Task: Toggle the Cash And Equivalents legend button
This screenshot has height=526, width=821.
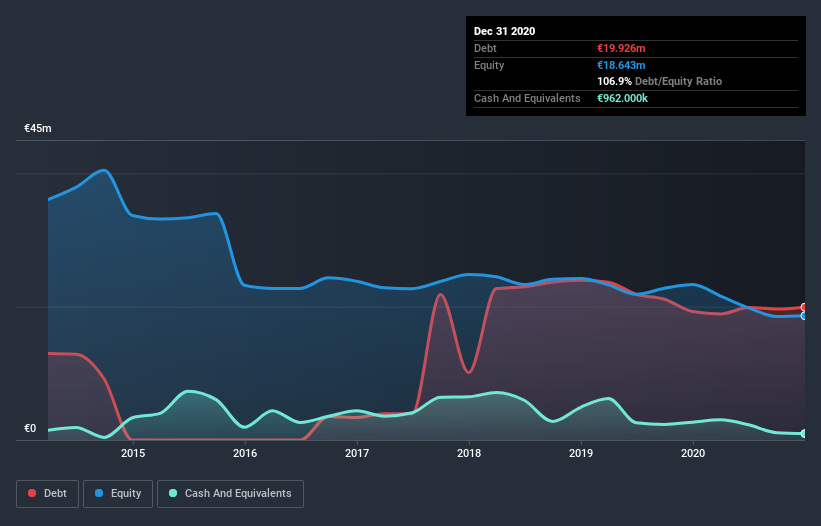Action: (230, 494)
